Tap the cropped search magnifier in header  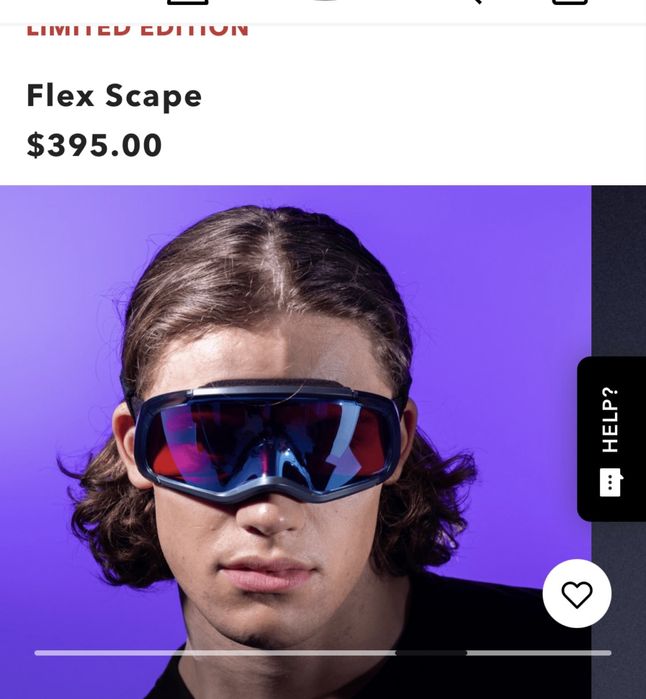tap(475, 2)
